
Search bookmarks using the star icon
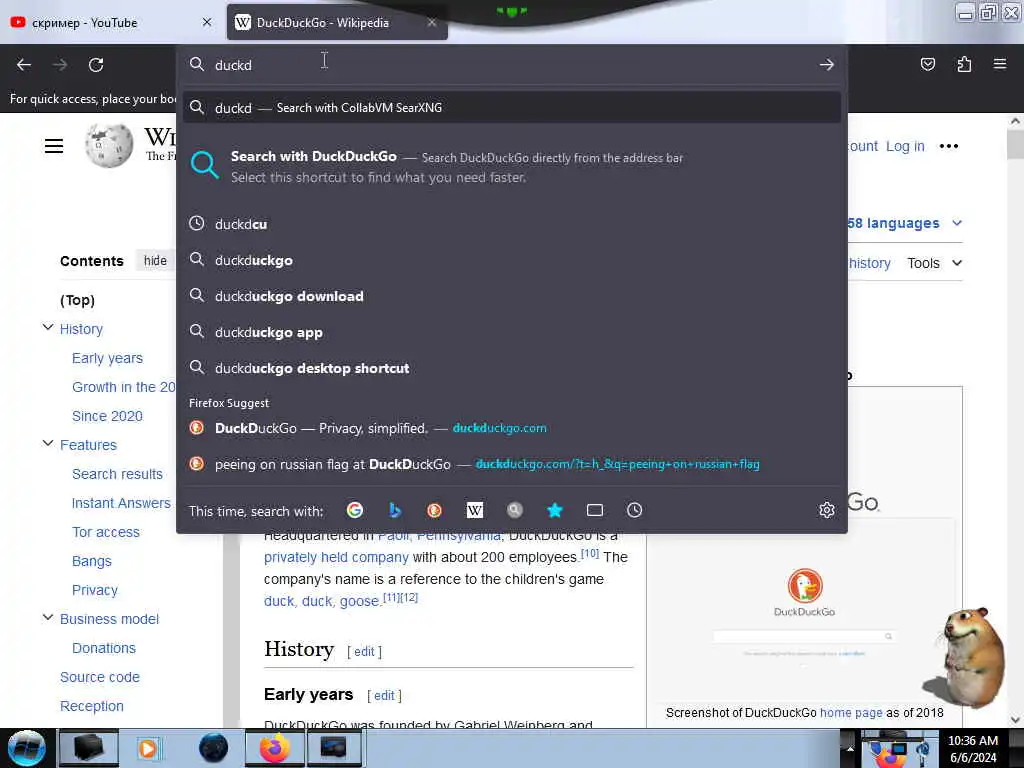tap(554, 510)
